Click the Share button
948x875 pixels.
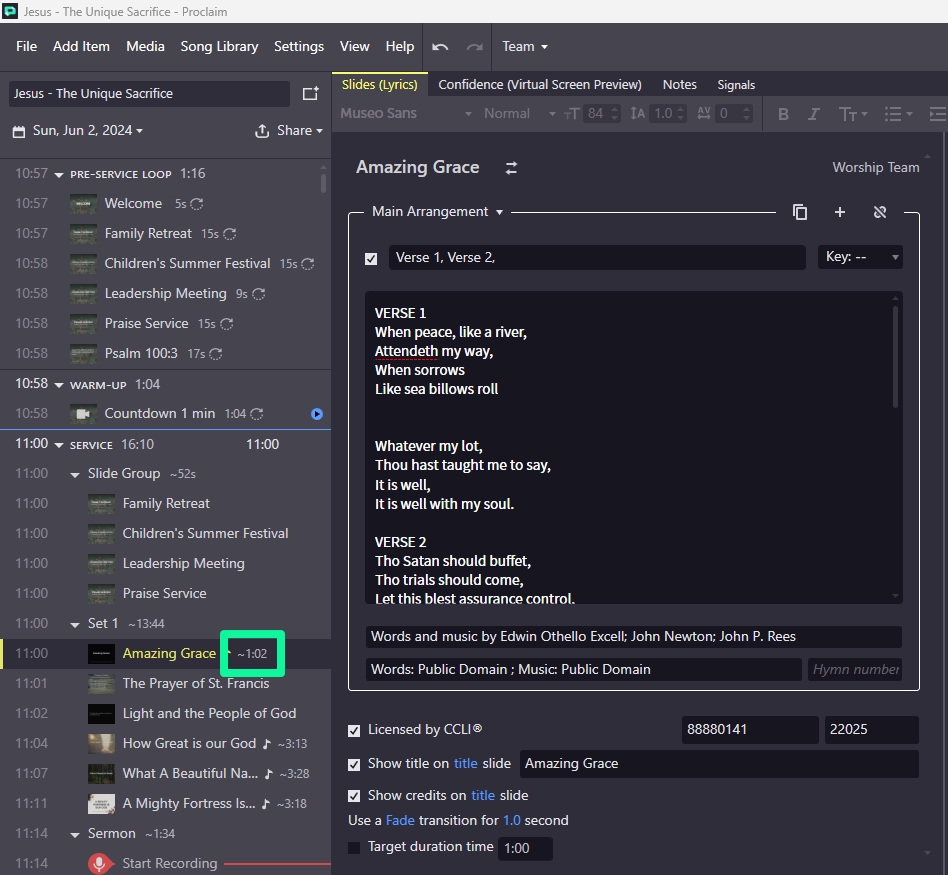point(289,131)
